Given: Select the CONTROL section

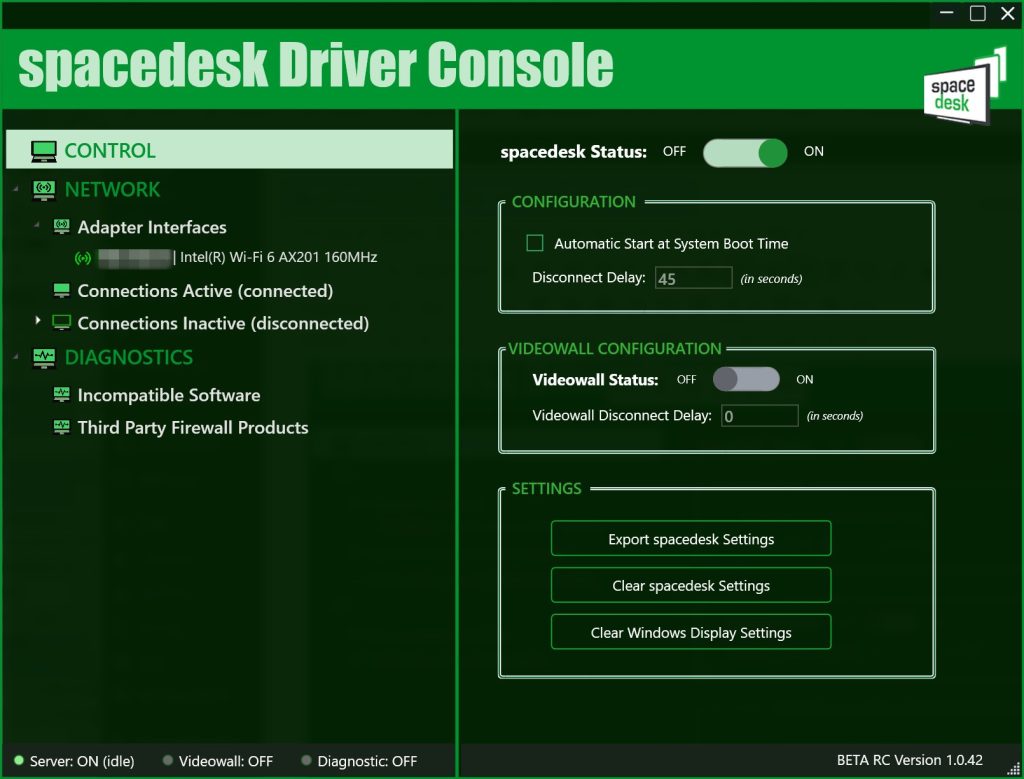Looking at the screenshot, I should tap(229, 150).
